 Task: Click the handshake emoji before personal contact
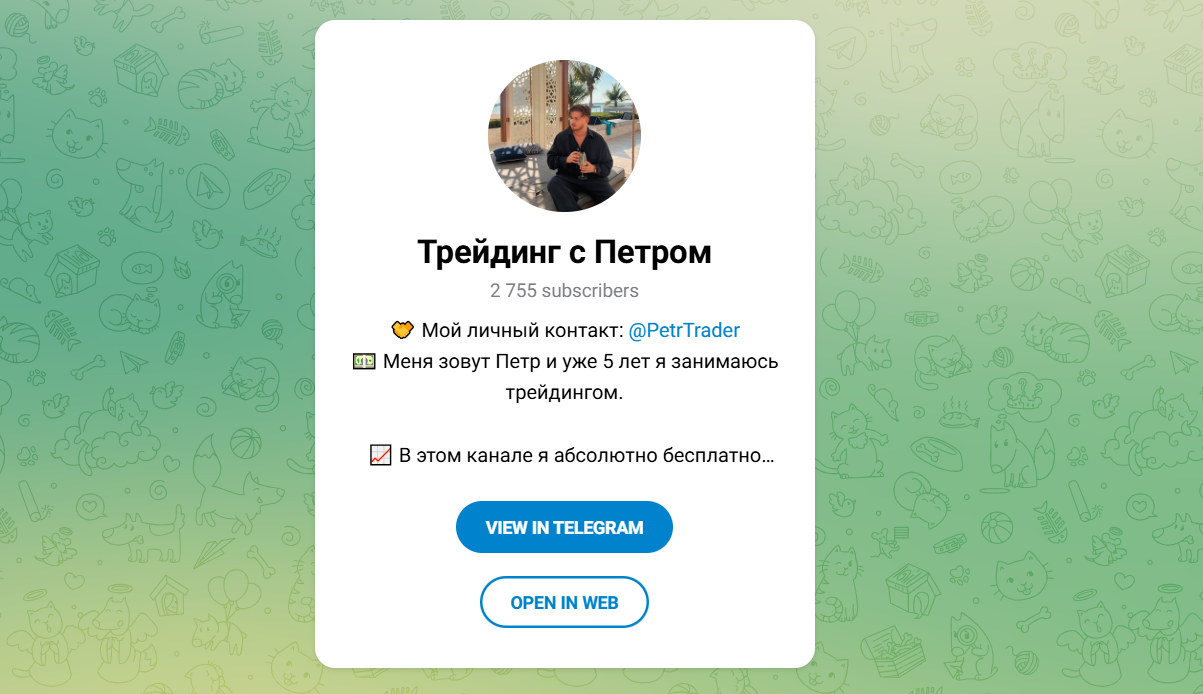[402, 330]
